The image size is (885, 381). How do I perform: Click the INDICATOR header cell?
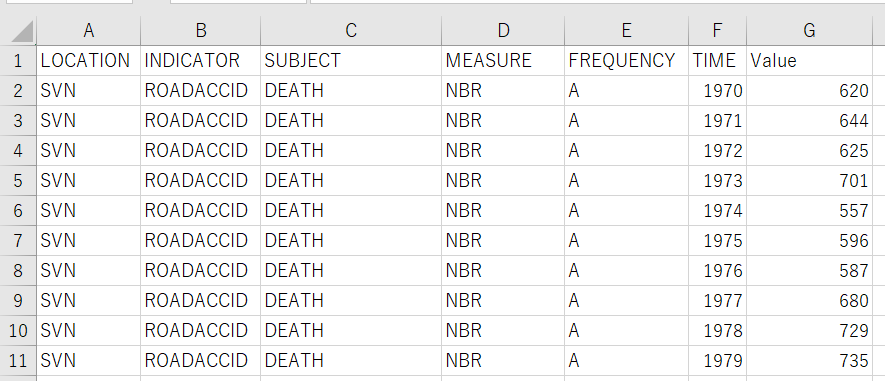click(200, 60)
